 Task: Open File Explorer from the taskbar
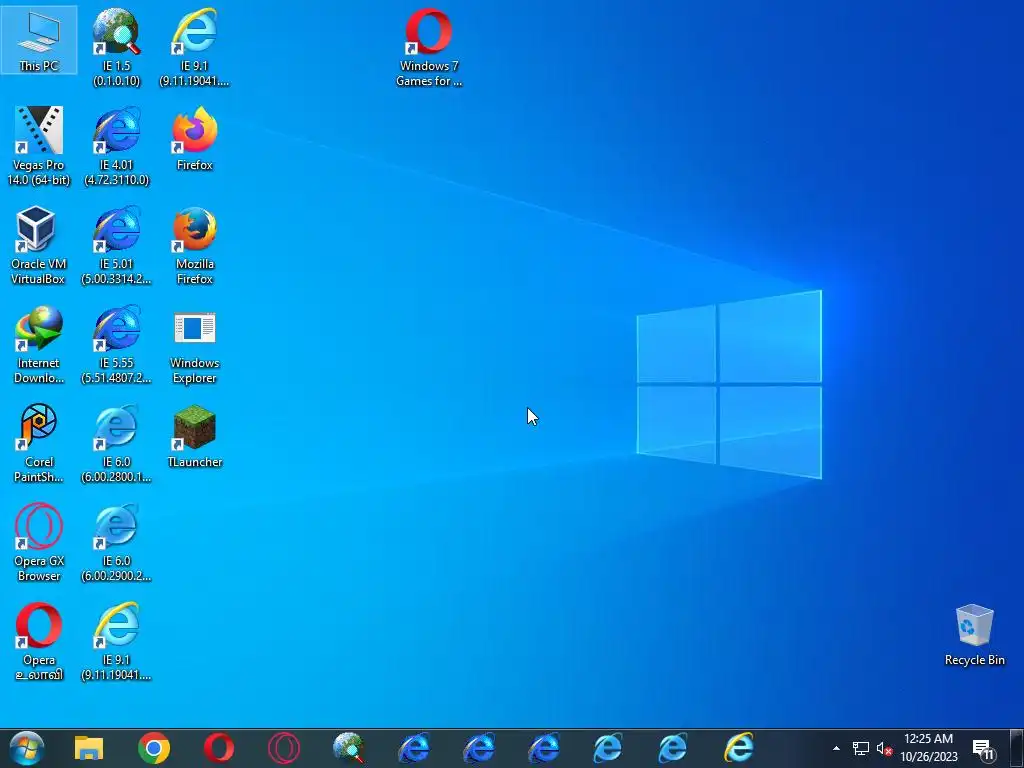pos(89,748)
